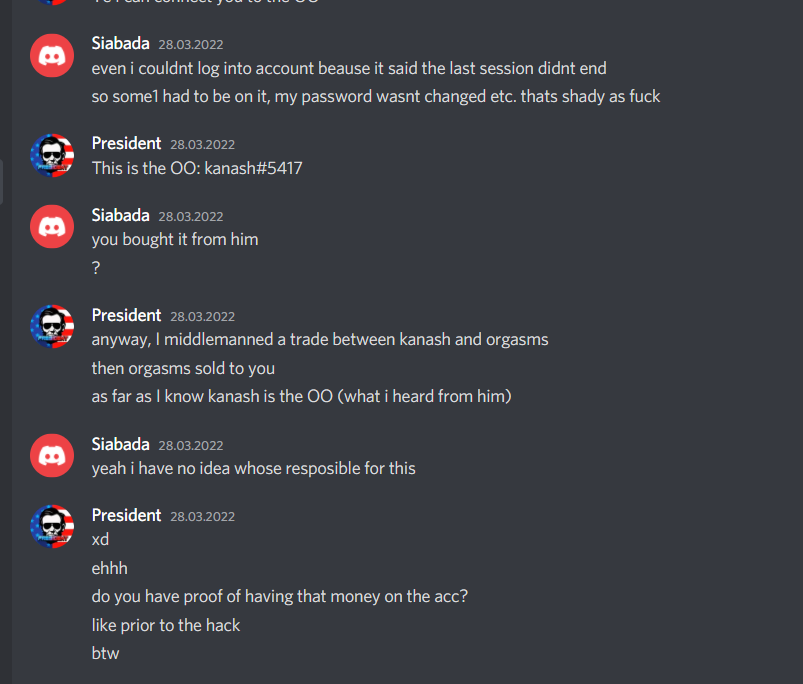Click Siabada's avatar on the session-didn't-end message
803x684 pixels.
click(52, 55)
